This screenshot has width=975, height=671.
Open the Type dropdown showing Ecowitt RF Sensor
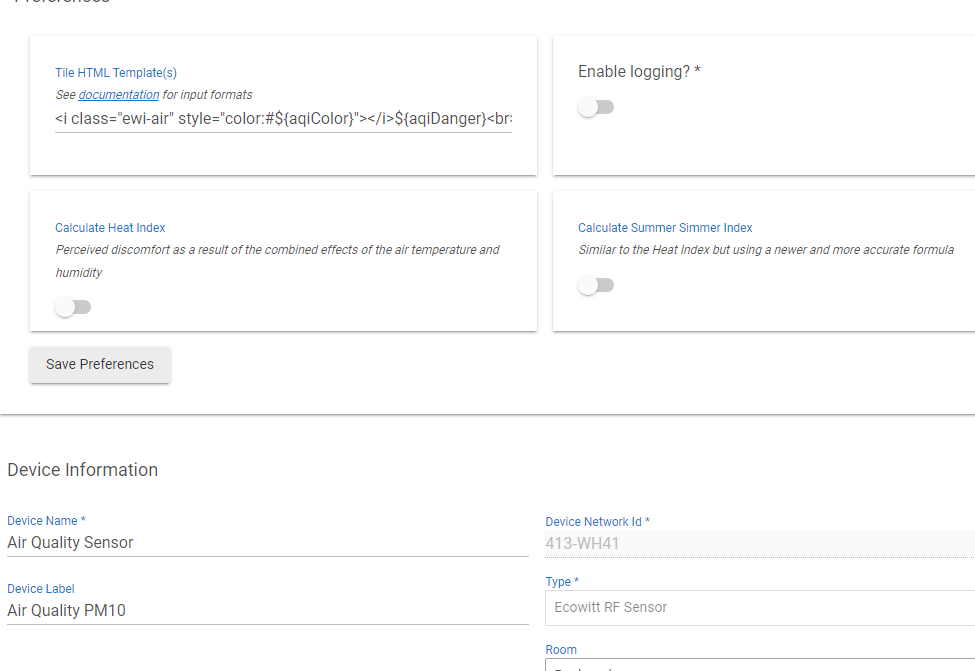(759, 607)
